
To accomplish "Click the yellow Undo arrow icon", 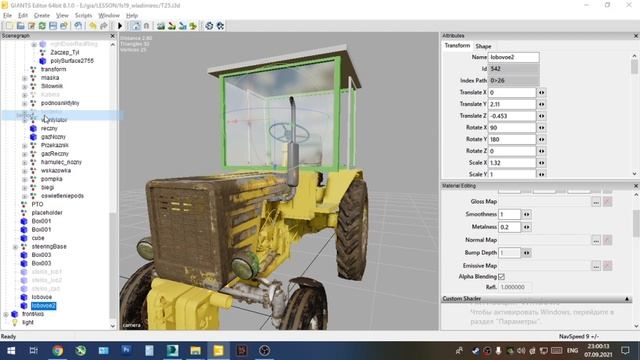I will tap(93, 26).
